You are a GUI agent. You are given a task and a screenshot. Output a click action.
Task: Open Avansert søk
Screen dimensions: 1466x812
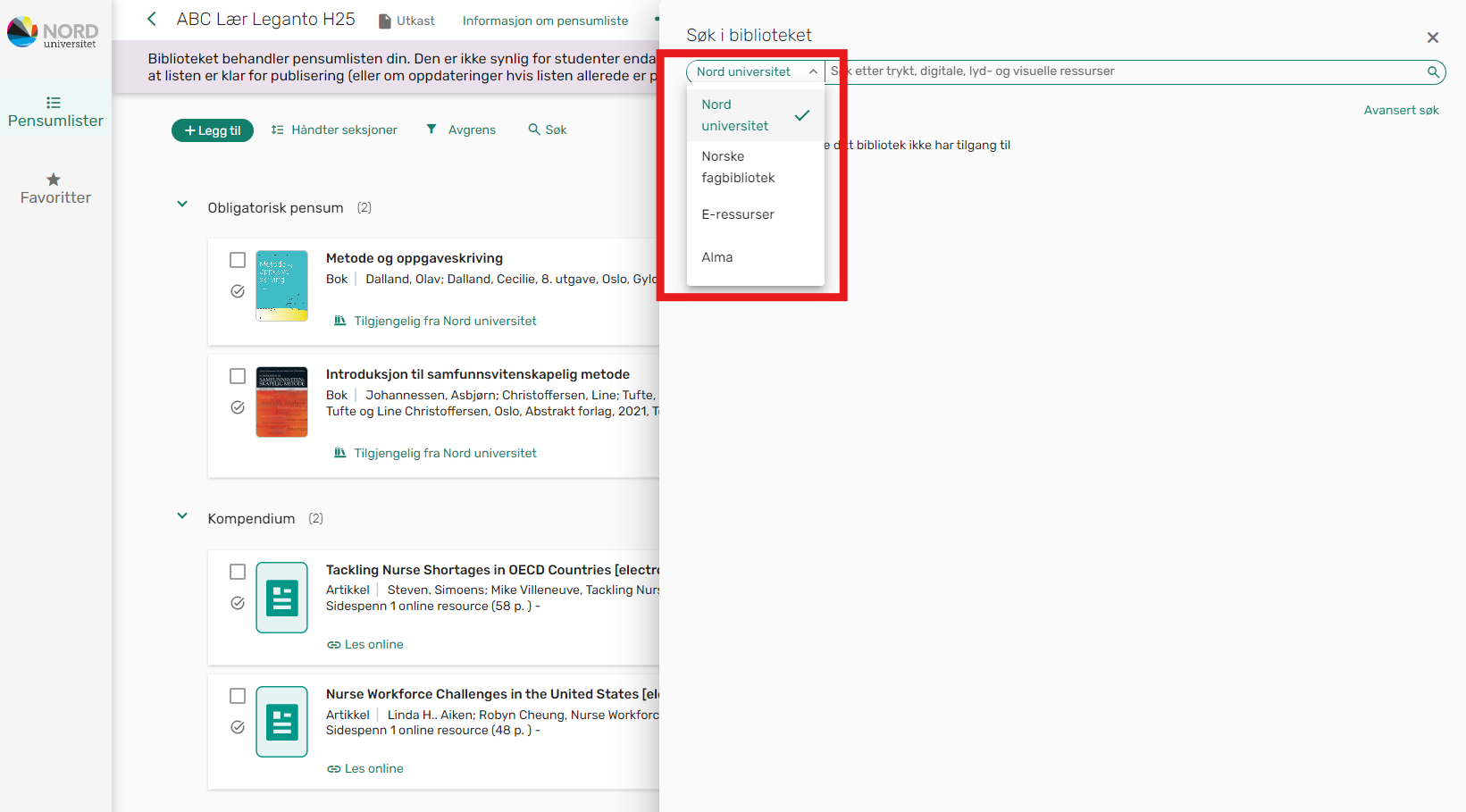[x=1401, y=110]
